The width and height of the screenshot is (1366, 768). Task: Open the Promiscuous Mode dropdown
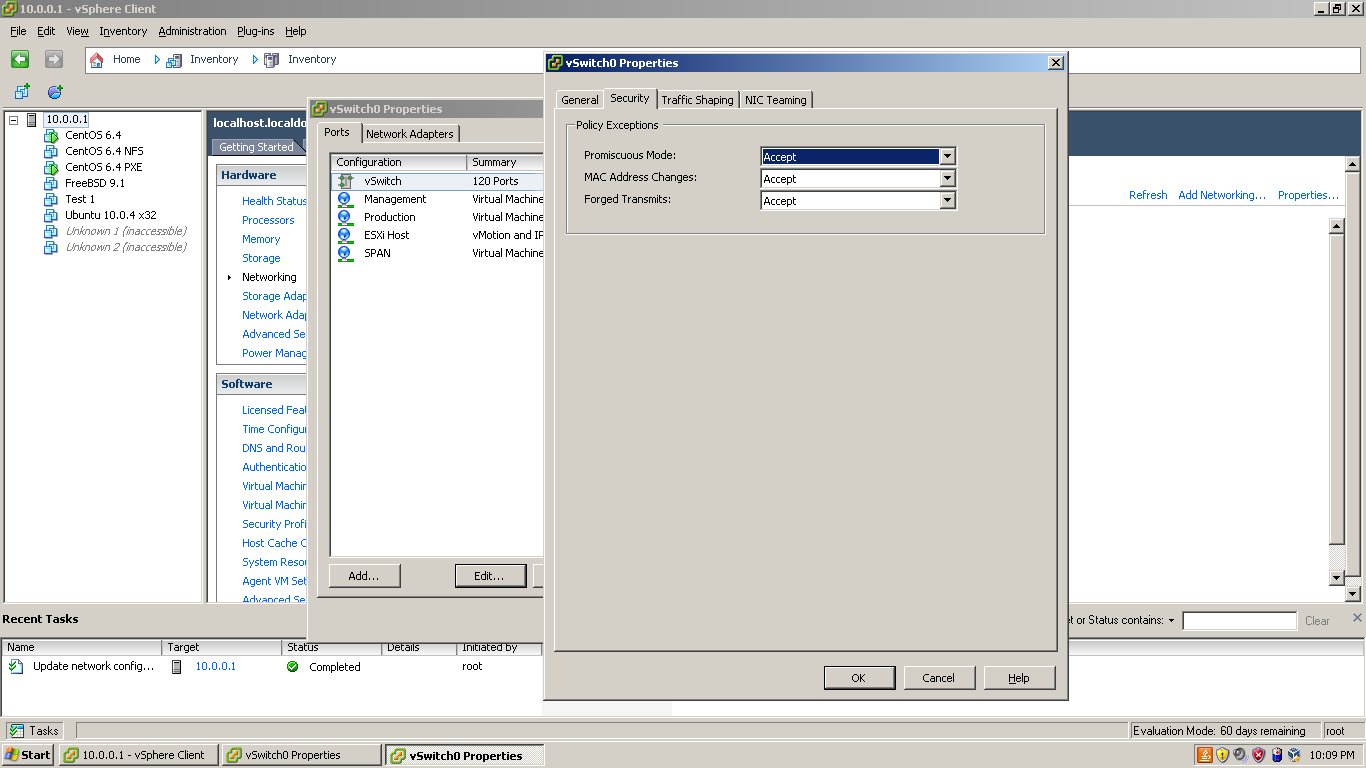click(946, 156)
